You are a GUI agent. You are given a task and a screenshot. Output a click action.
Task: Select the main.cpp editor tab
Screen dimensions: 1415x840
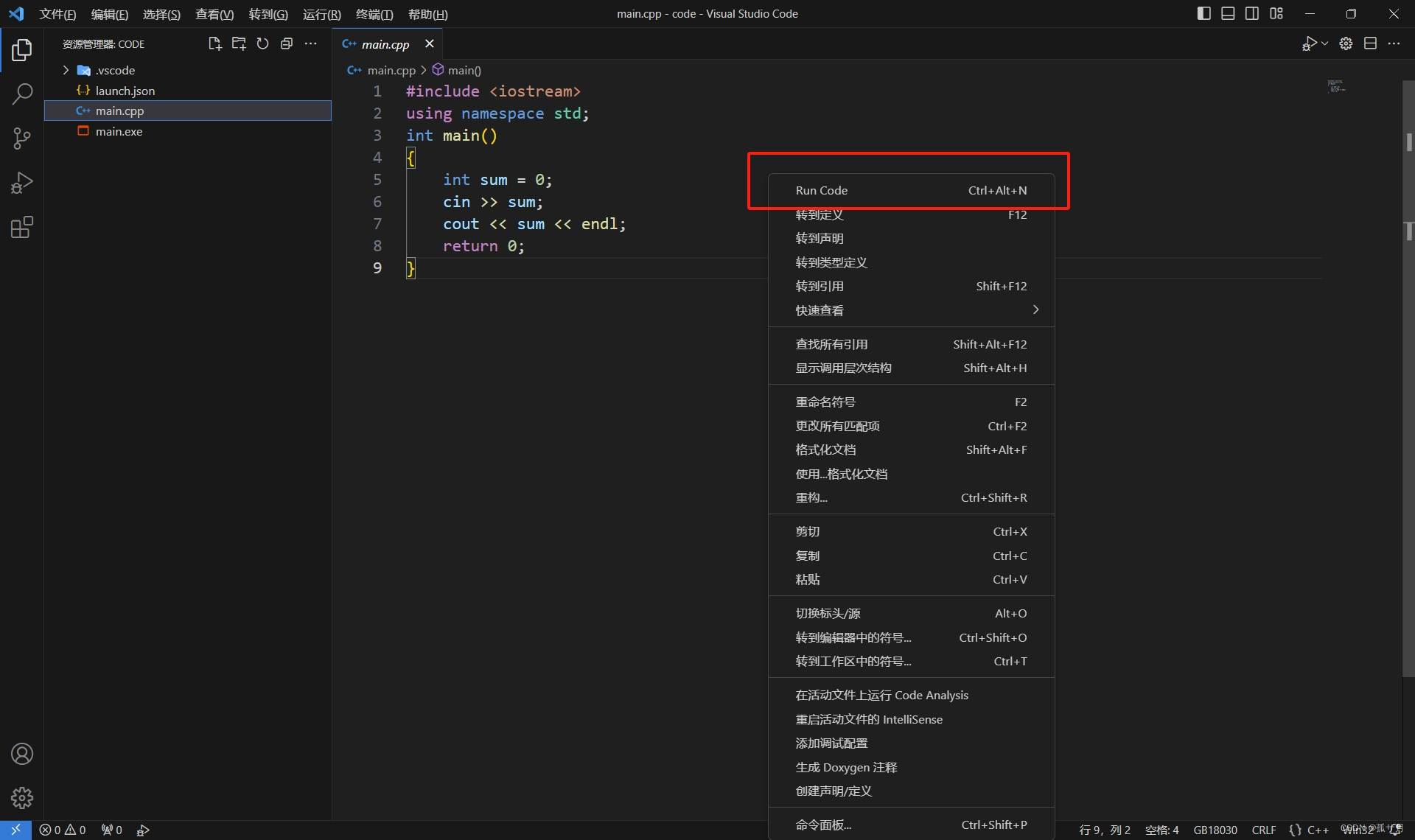(385, 44)
